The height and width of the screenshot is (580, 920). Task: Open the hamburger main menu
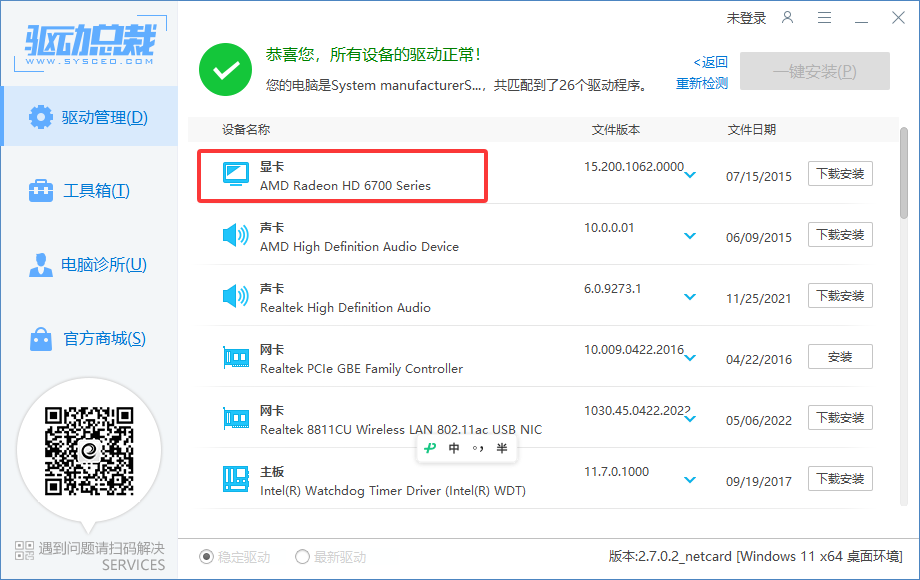[824, 18]
